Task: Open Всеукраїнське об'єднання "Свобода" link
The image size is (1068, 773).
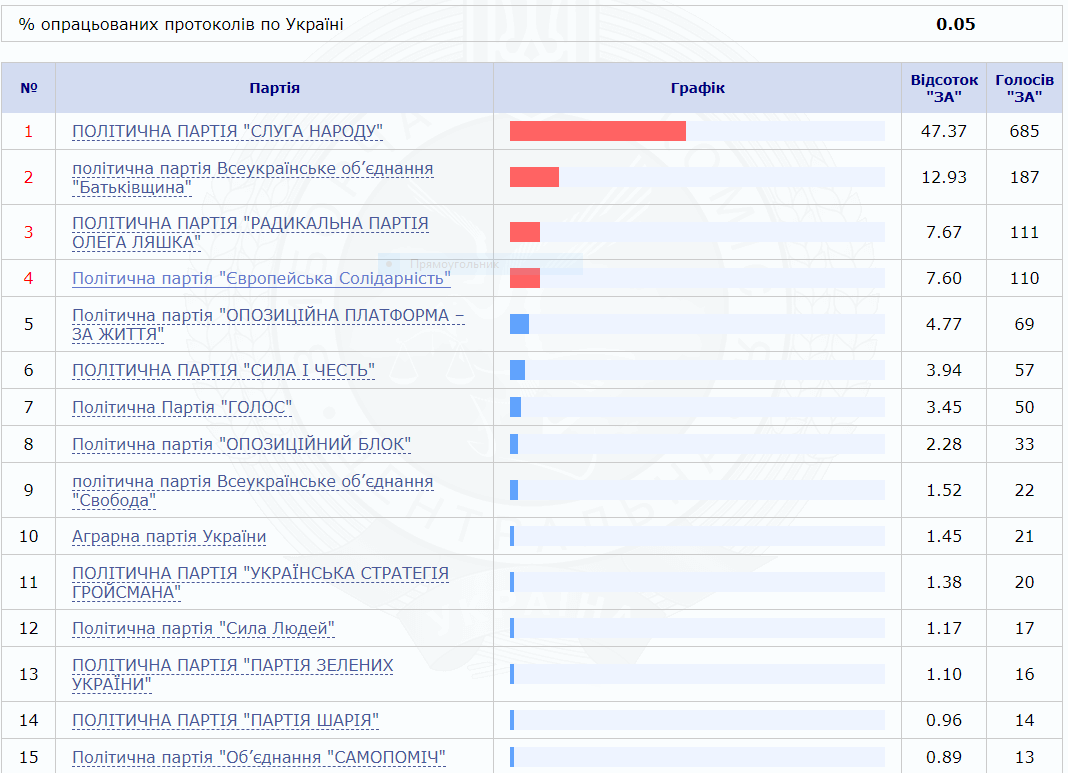Action: tap(252, 481)
